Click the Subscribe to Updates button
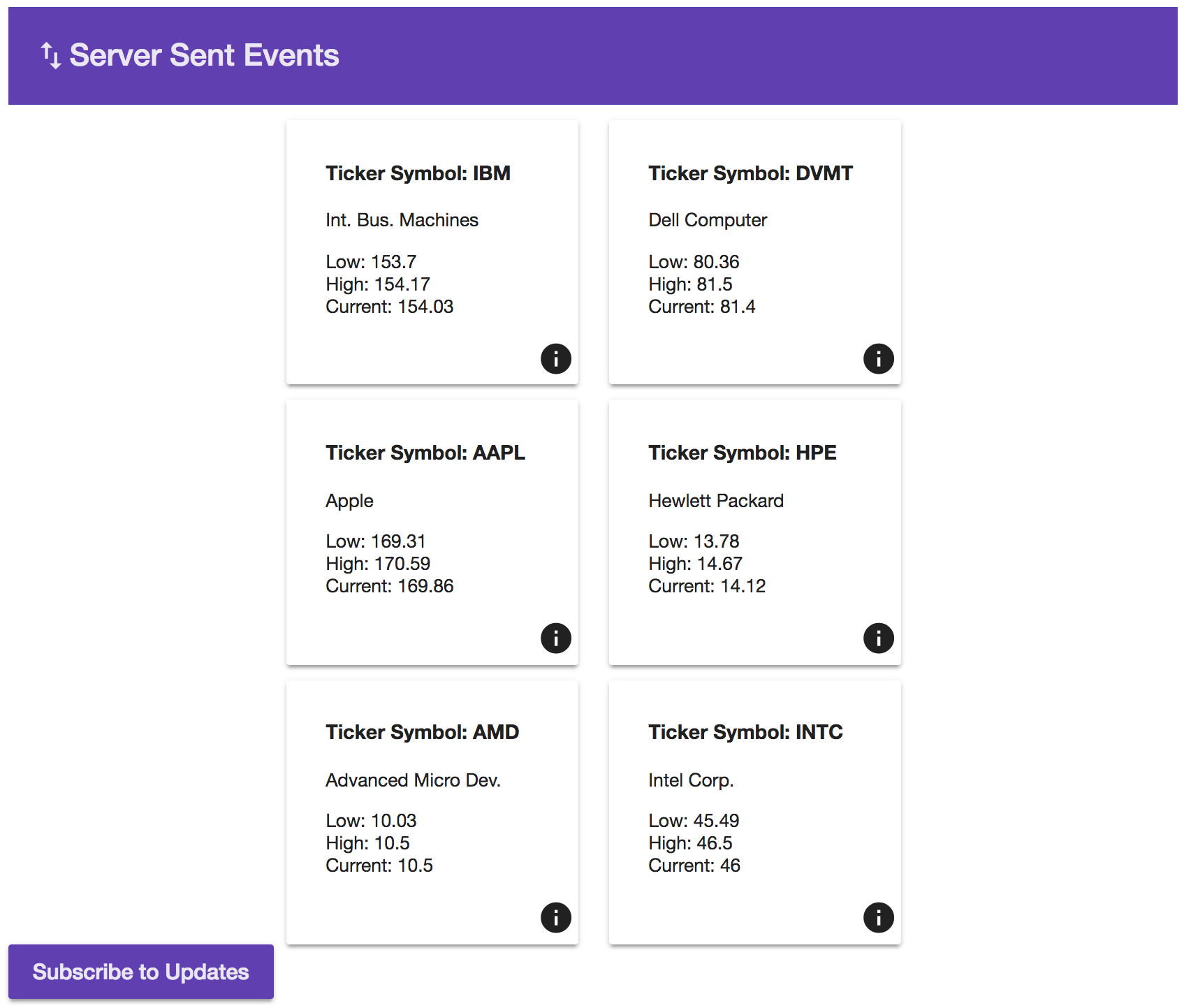Screen dimensions: 1184x1008 click(x=141, y=972)
